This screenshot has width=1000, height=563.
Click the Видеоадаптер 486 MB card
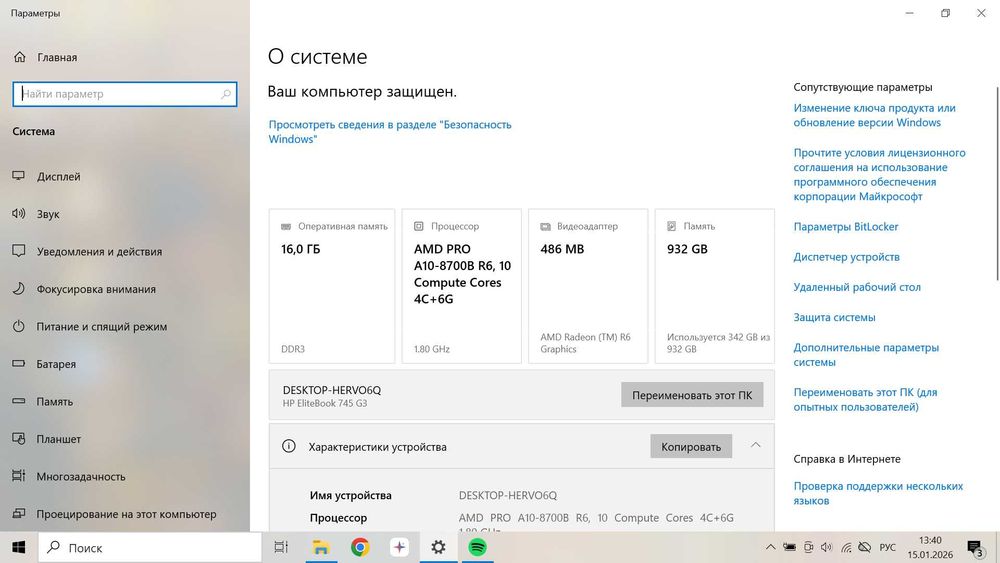tap(588, 286)
